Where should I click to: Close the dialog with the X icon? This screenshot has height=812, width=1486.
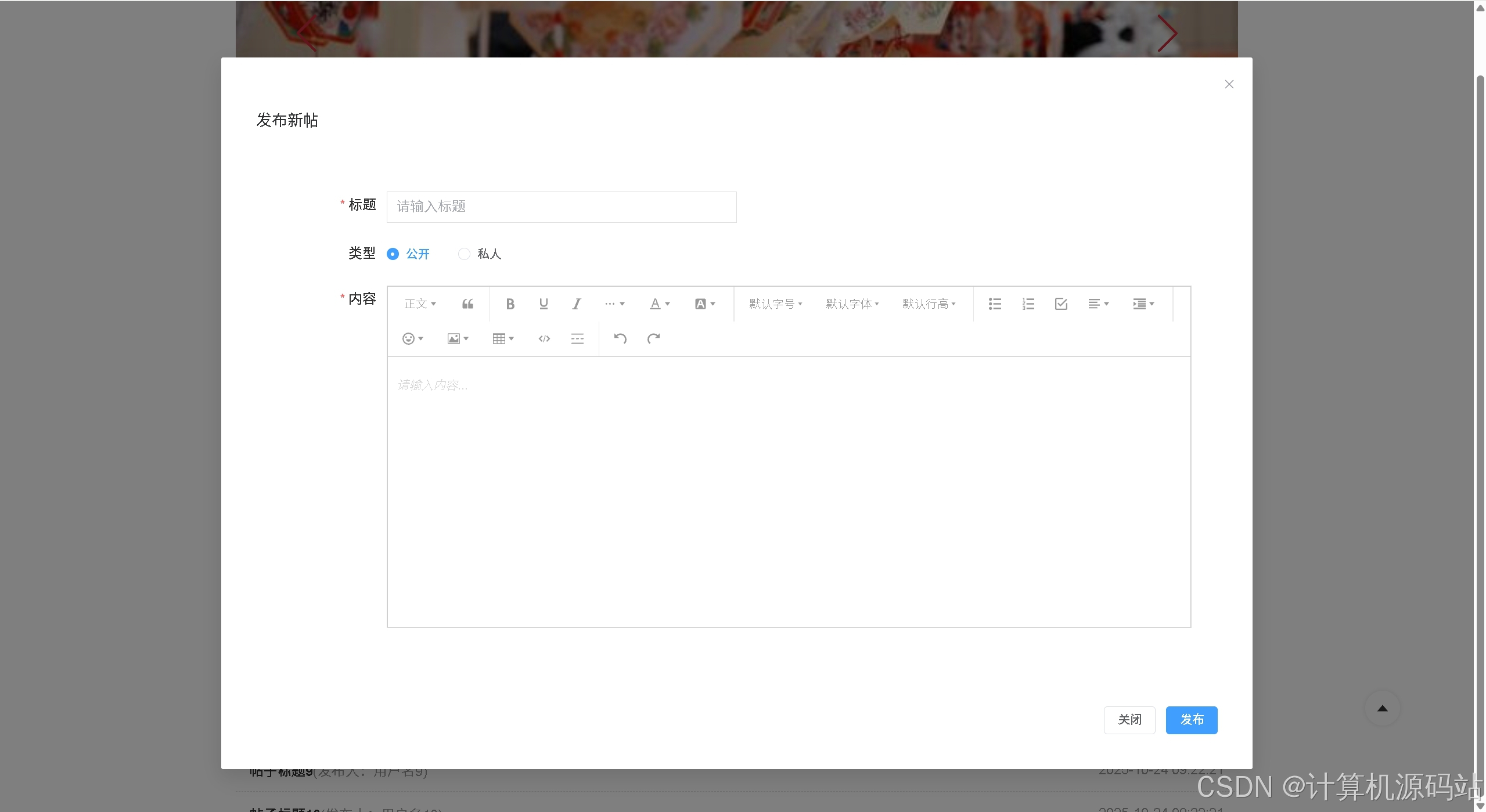coord(1229,84)
